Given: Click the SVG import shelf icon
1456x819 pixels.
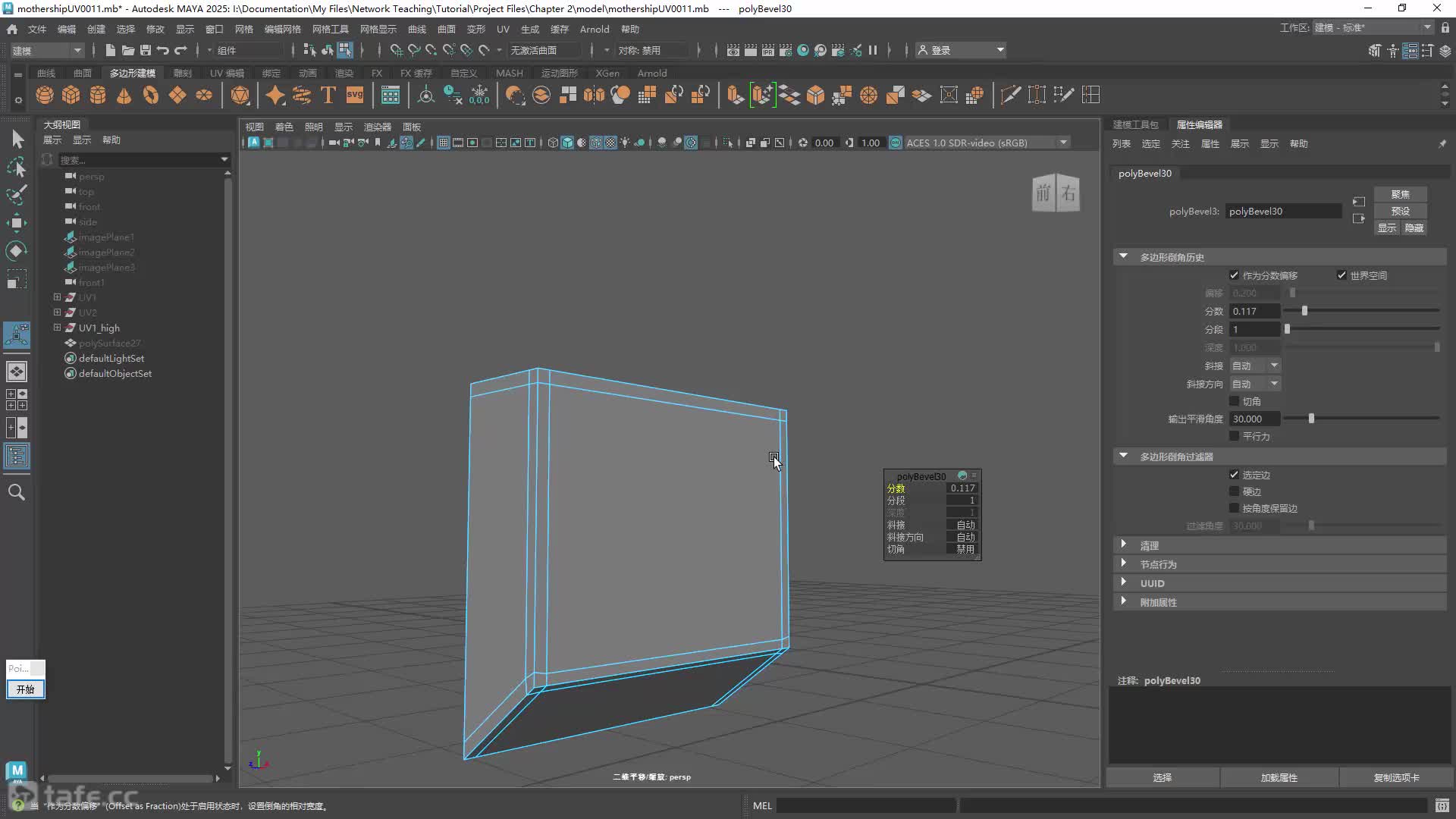Looking at the screenshot, I should pyautogui.click(x=355, y=95).
